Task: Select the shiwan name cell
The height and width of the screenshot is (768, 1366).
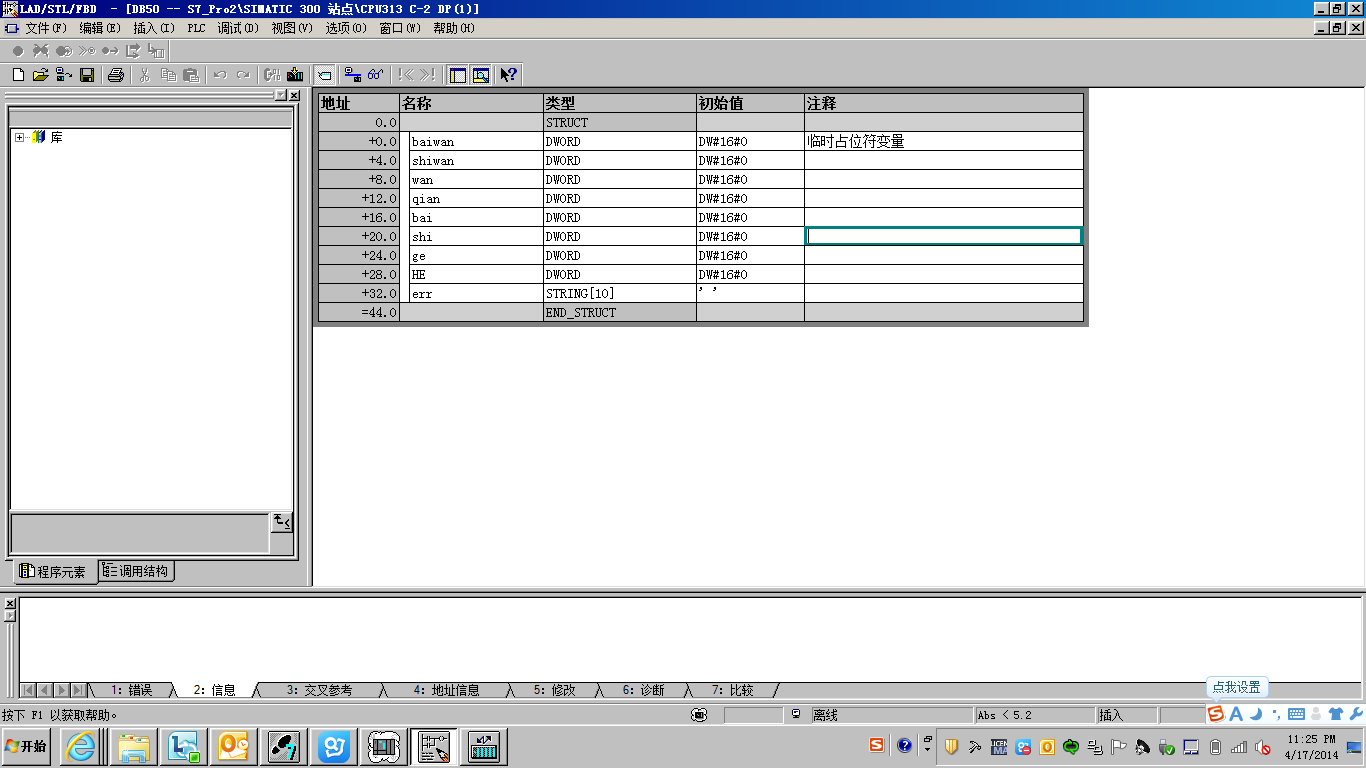Action: coord(476,161)
